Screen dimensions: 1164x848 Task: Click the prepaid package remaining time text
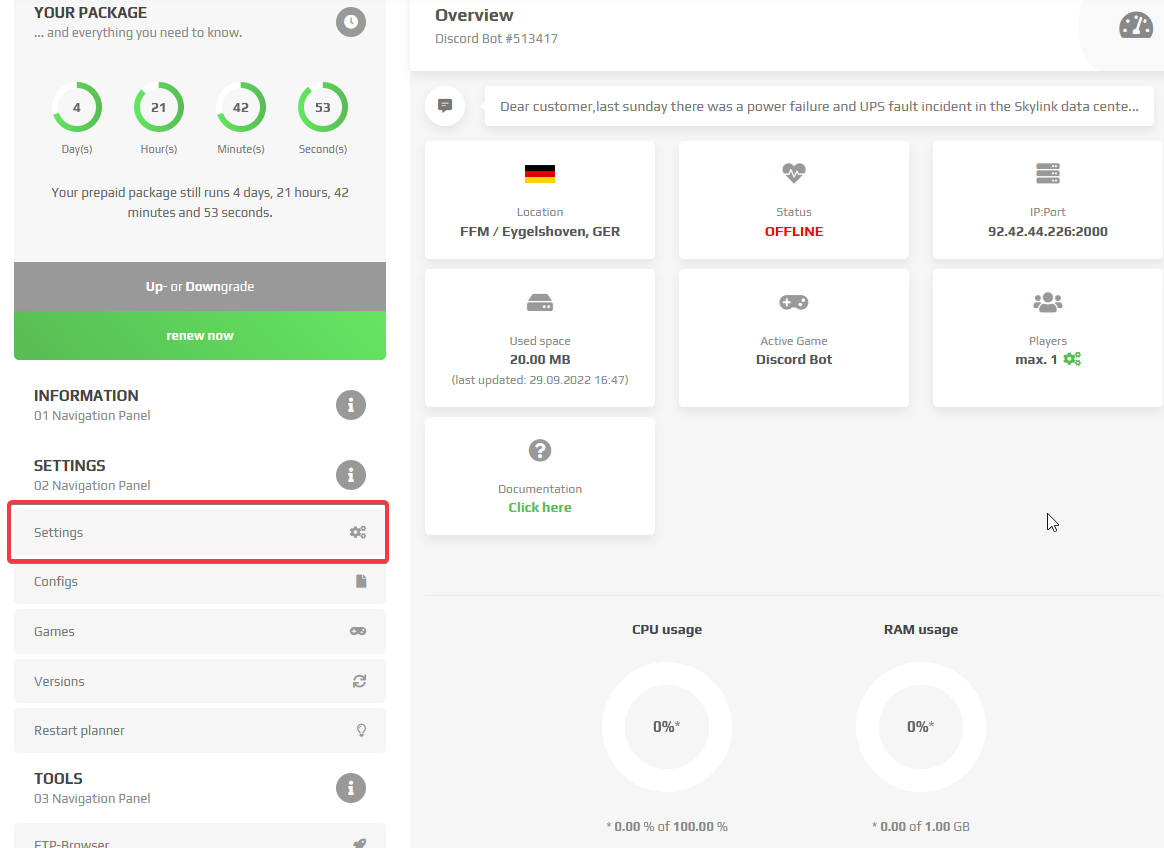coord(200,202)
